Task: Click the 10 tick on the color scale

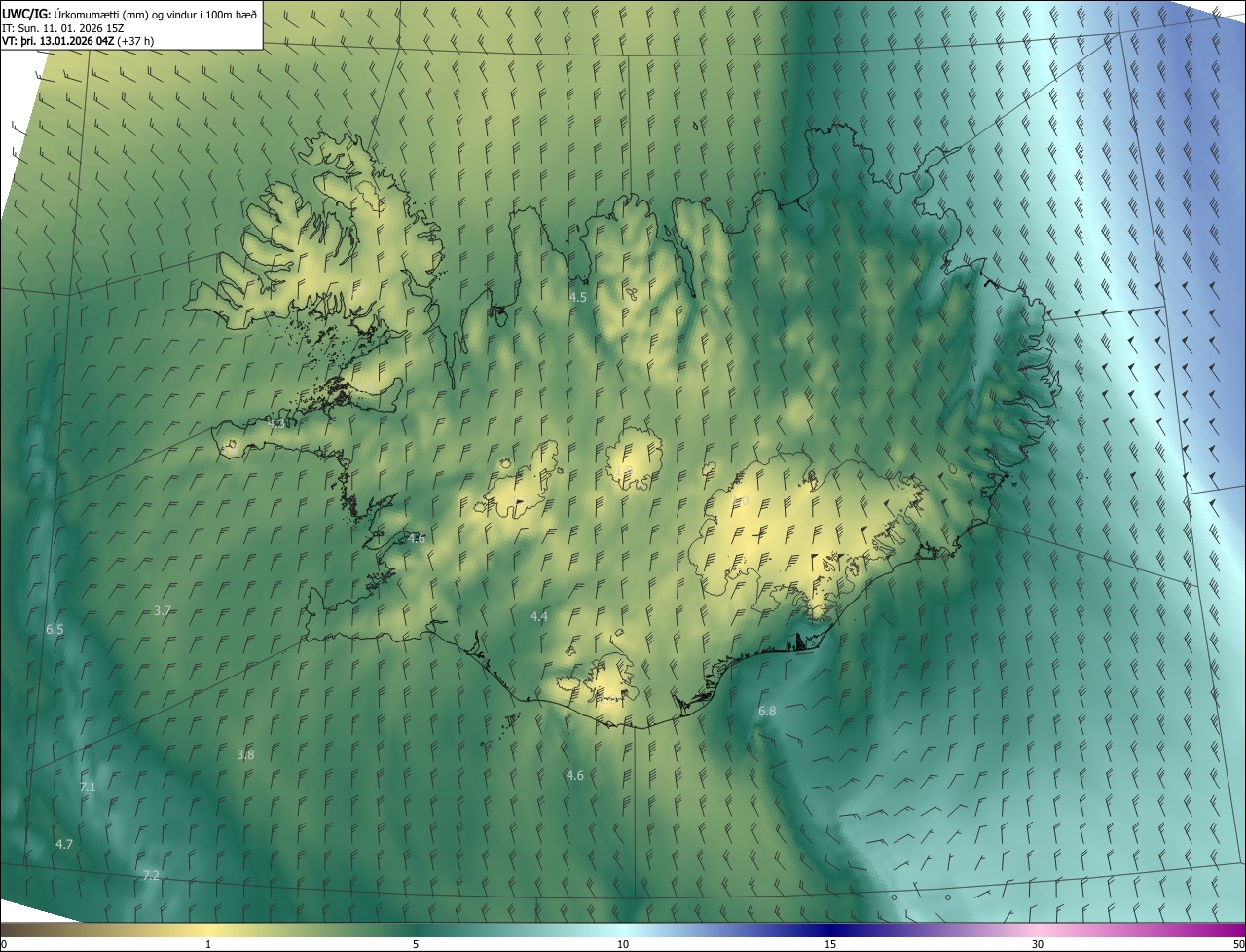Action: coord(623,944)
